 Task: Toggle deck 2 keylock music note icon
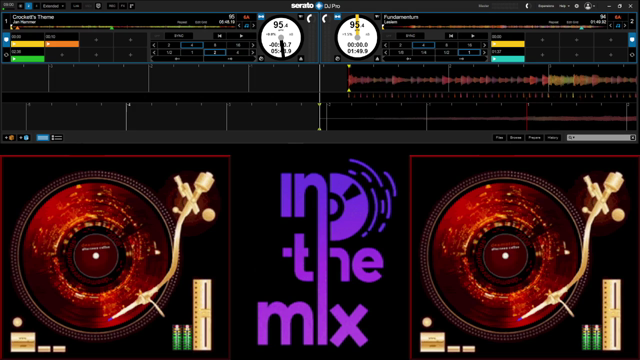tap(618, 25)
